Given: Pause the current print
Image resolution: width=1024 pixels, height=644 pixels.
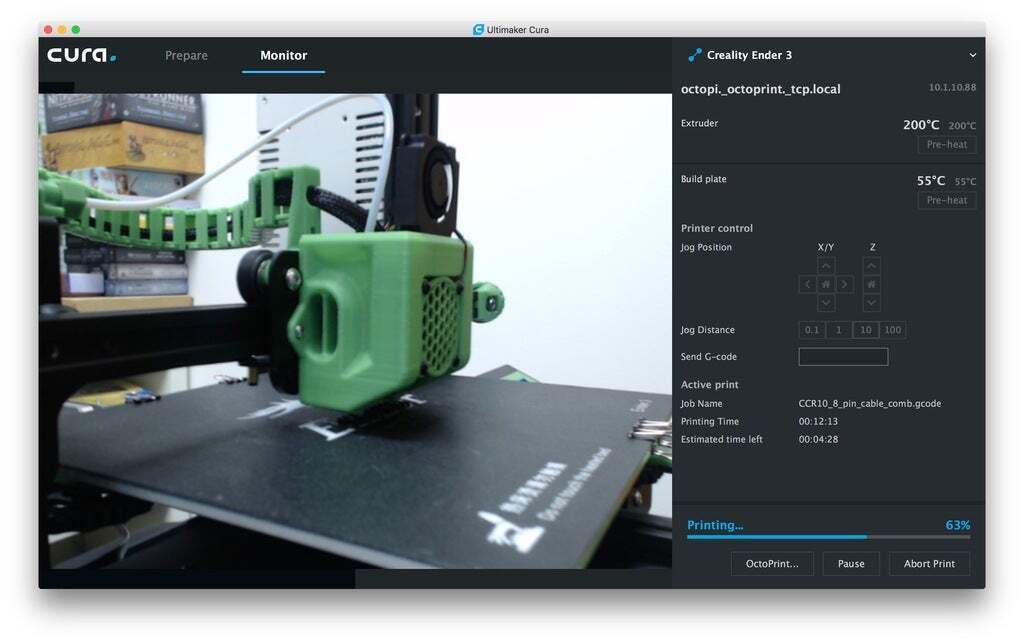Looking at the screenshot, I should [x=851, y=564].
